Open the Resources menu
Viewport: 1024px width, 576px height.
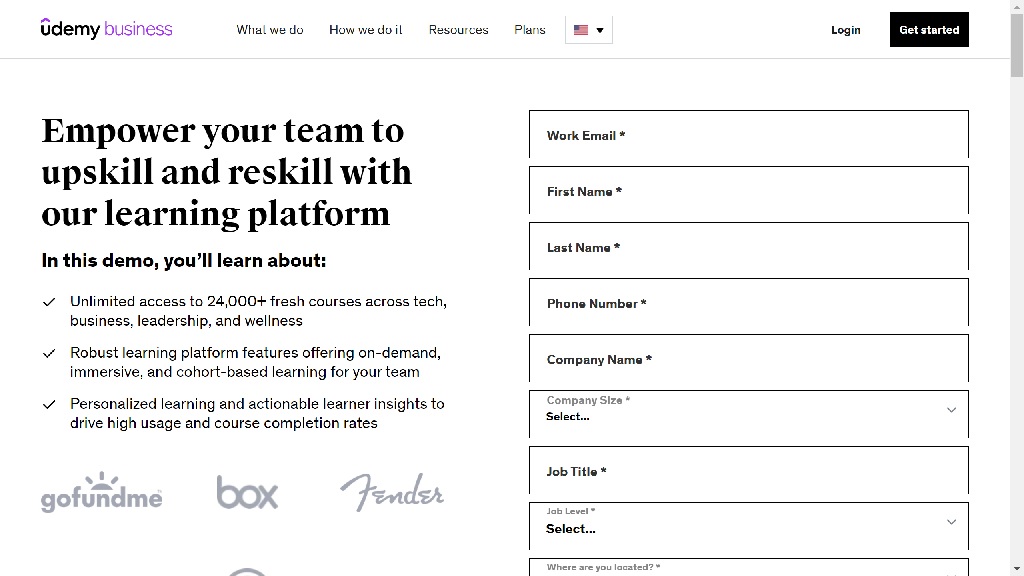[459, 30]
